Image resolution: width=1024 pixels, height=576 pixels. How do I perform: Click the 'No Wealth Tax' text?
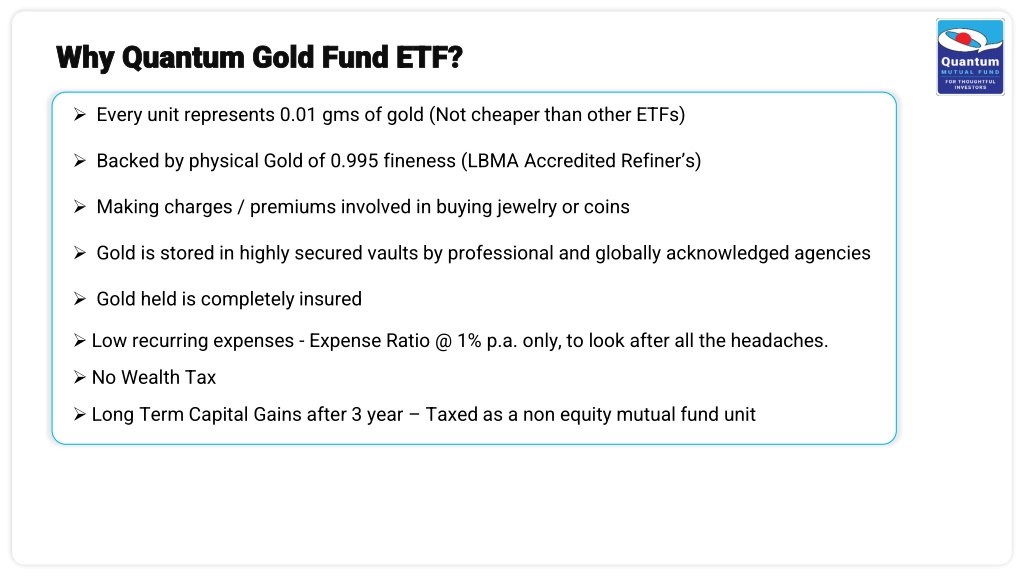pyautogui.click(x=153, y=377)
